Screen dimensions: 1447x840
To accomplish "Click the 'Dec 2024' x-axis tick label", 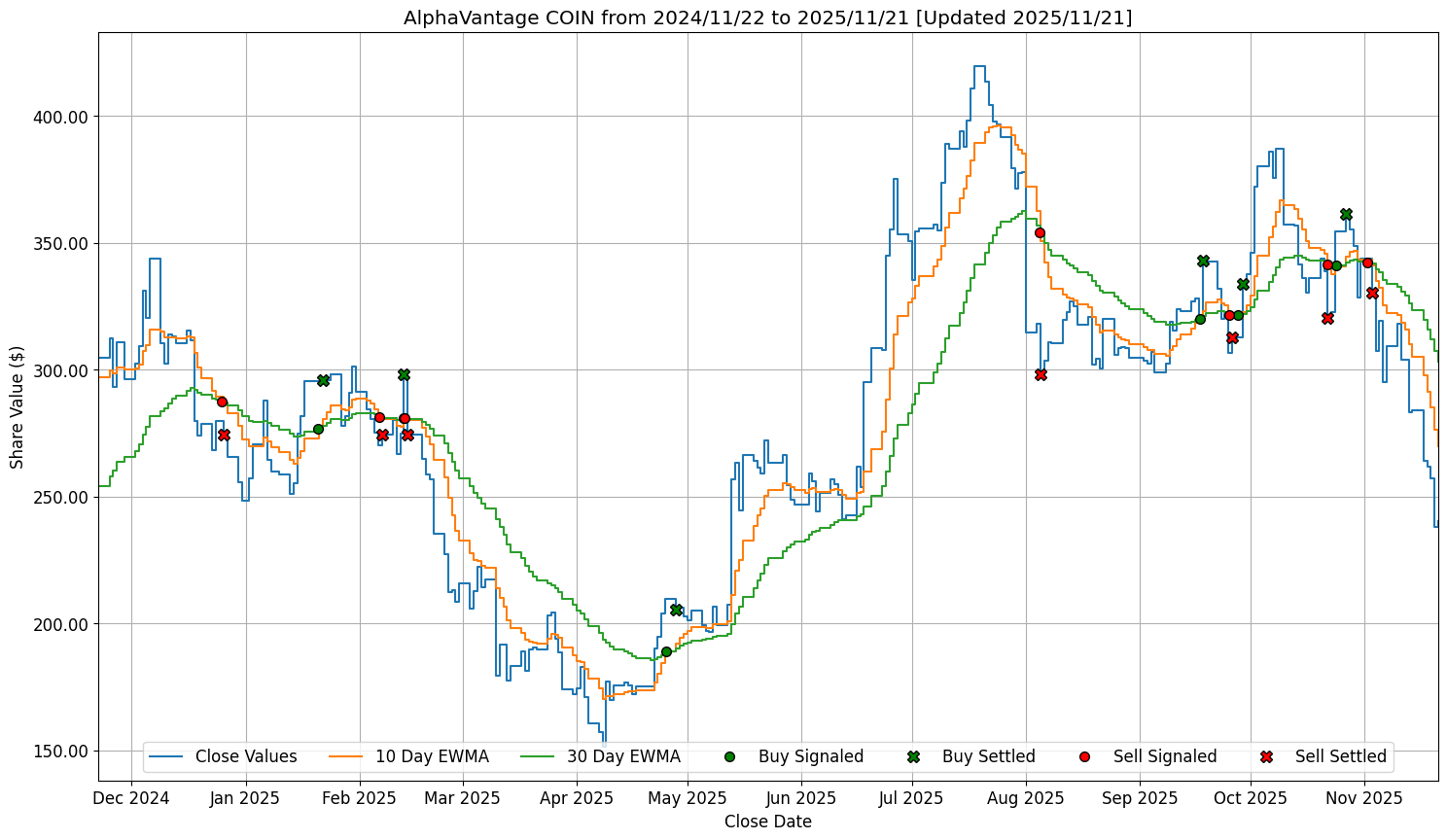I will click(x=131, y=798).
